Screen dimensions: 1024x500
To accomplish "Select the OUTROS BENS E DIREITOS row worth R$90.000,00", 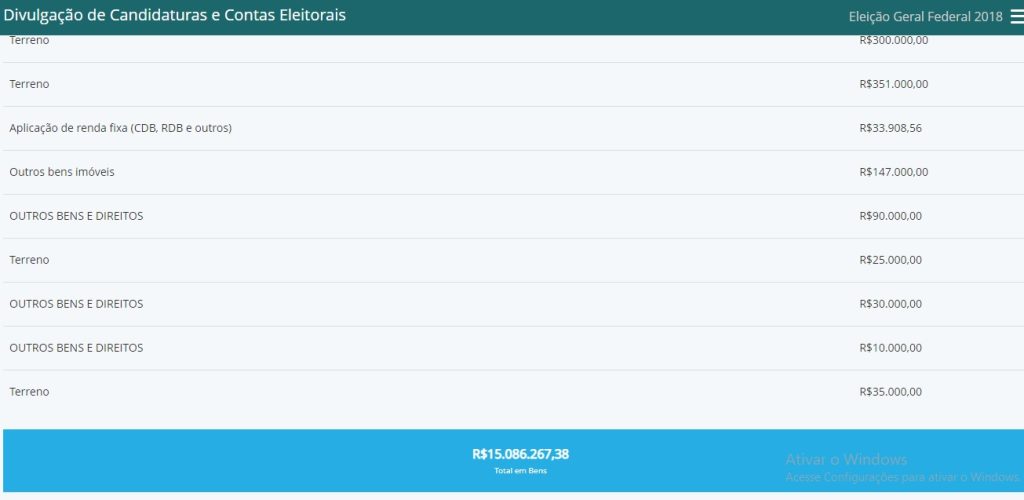I will 76,216.
